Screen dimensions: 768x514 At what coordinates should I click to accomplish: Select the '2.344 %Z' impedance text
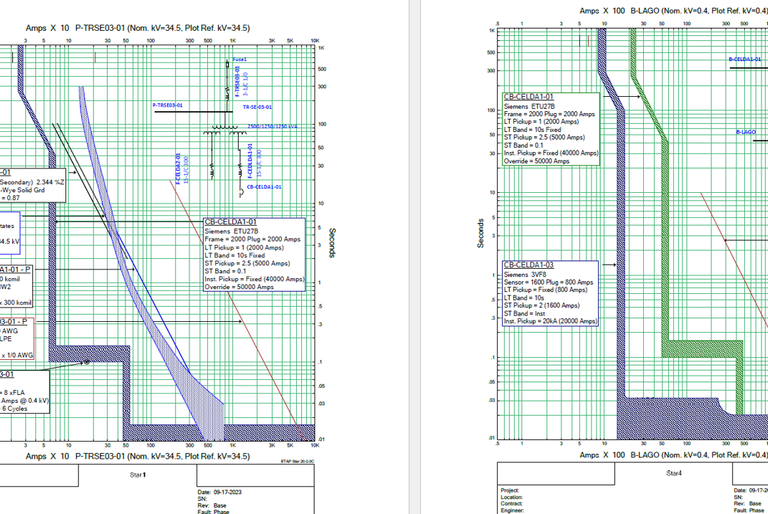(x=50, y=182)
